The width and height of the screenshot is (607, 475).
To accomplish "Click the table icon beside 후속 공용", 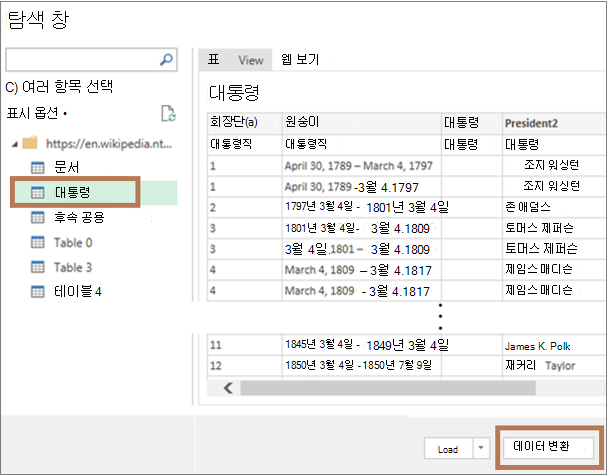I will 38,218.
